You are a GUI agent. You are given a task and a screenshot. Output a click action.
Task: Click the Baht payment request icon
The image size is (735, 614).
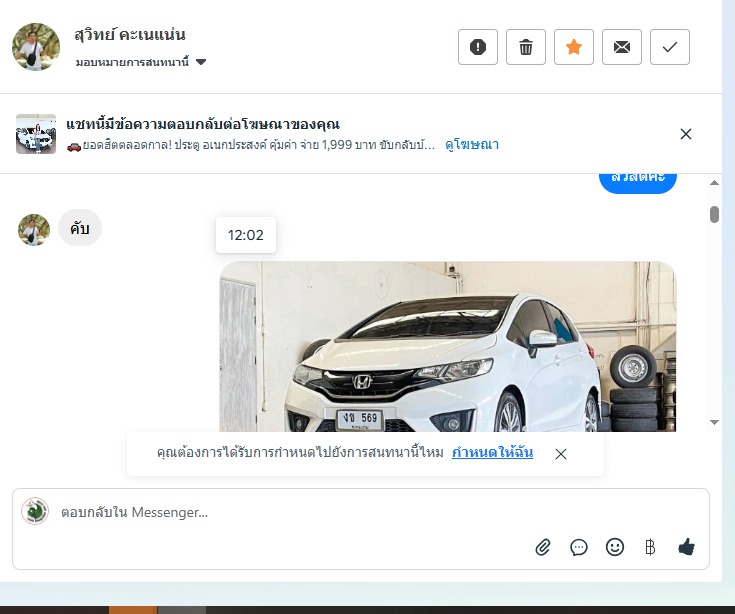pyautogui.click(x=650, y=547)
